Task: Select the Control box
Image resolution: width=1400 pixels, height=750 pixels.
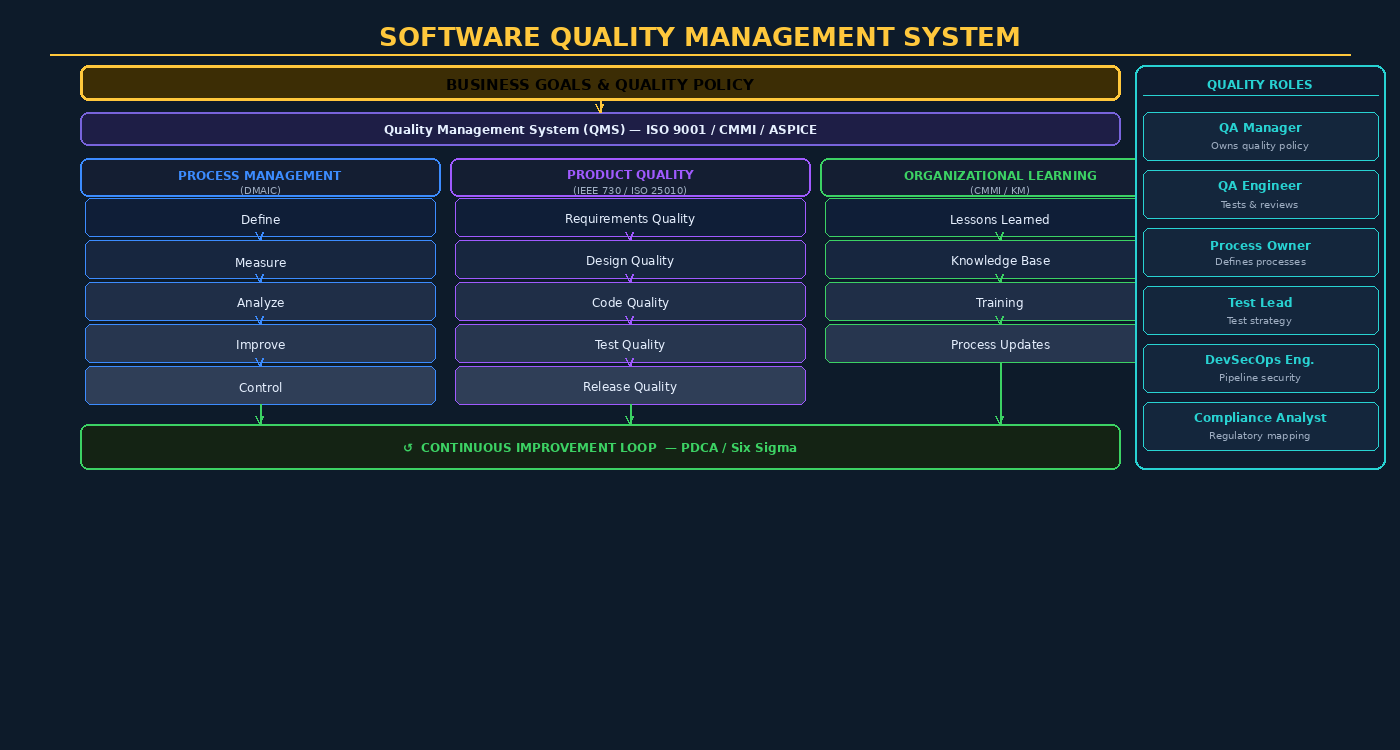Action: click(x=260, y=387)
